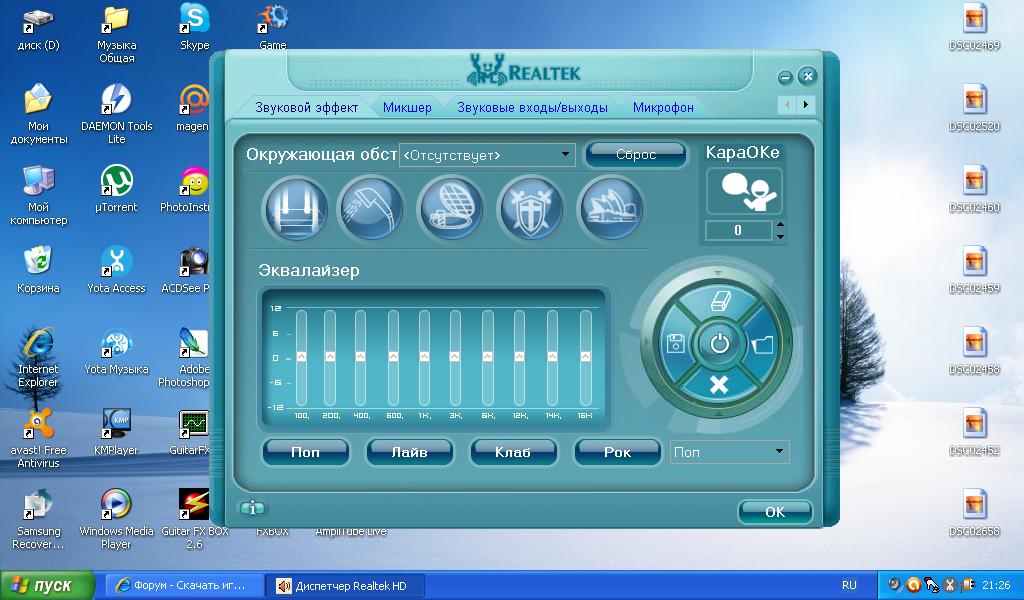This screenshot has width=1024, height=600.
Task: Apply the Клаб equalizer preset
Action: tap(513, 452)
